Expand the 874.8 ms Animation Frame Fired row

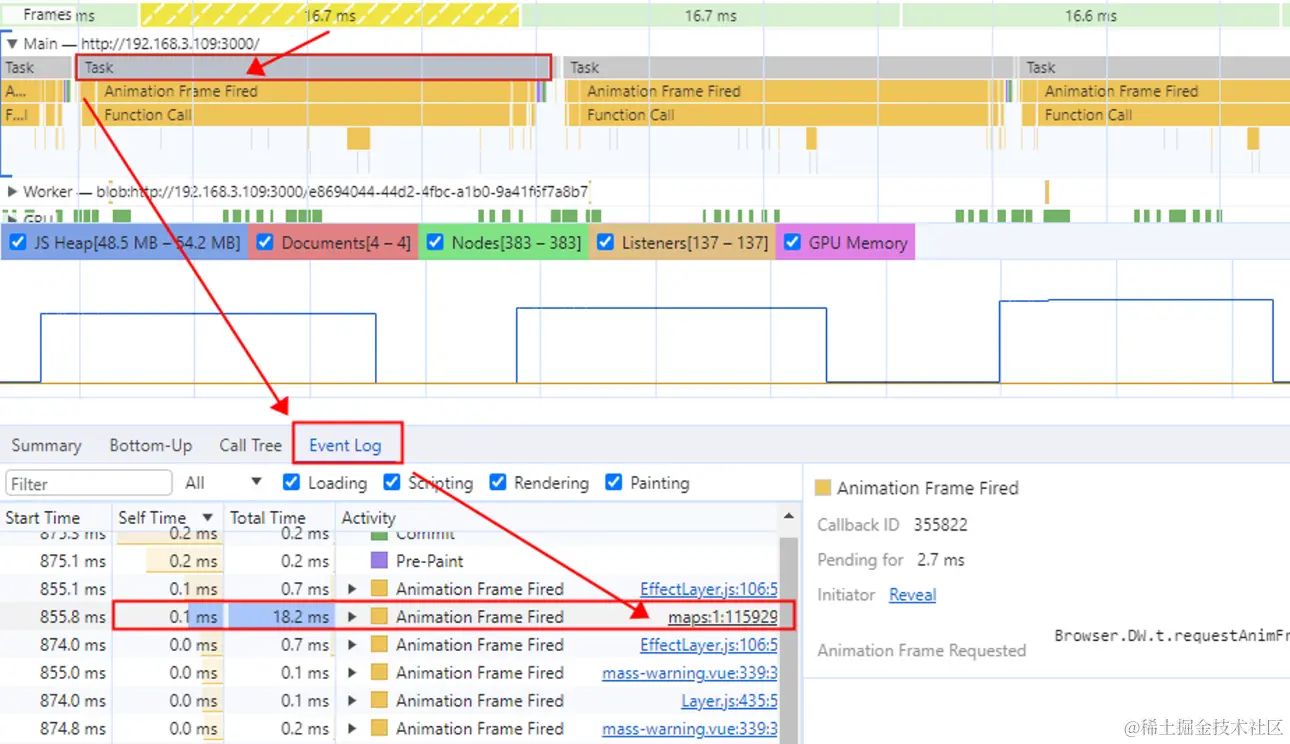[x=352, y=729]
